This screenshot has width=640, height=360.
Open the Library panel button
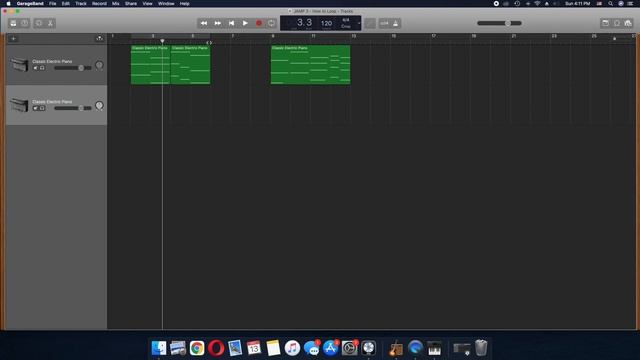13,23
